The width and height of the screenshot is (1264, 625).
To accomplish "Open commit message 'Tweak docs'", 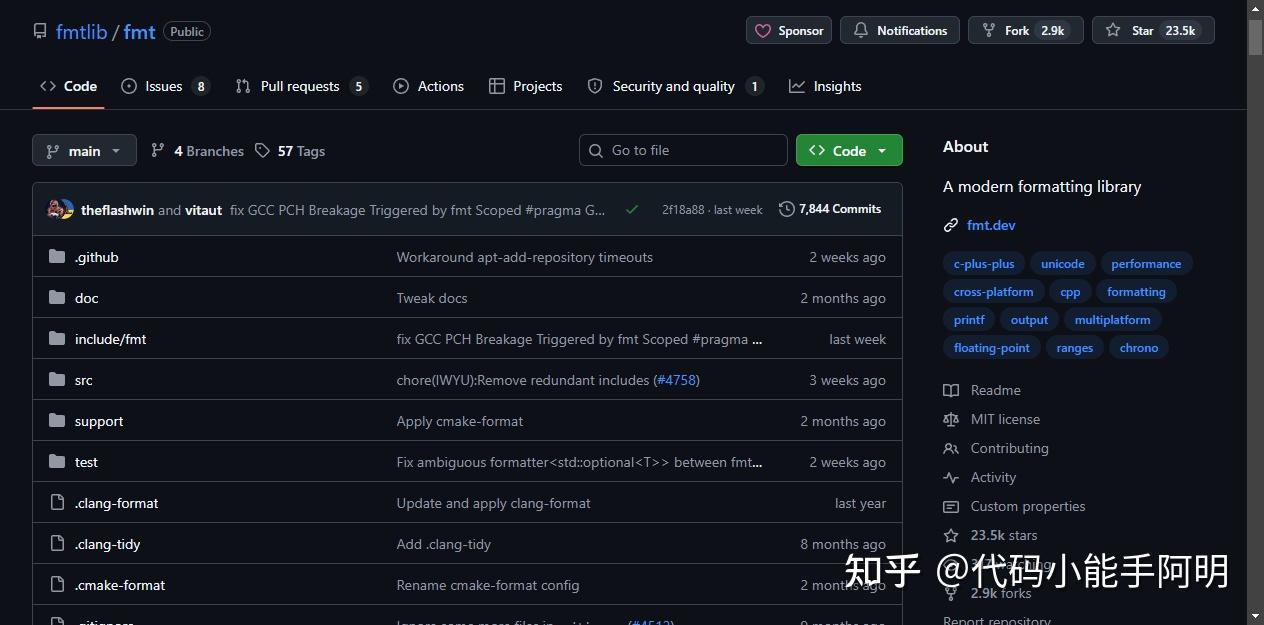I will 432,298.
